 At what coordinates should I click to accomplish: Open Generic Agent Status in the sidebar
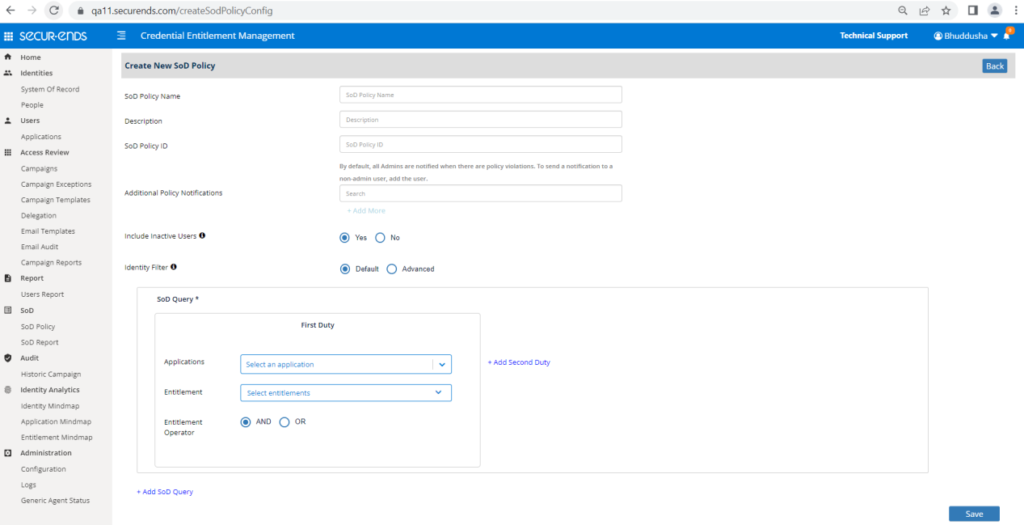tap(55, 500)
